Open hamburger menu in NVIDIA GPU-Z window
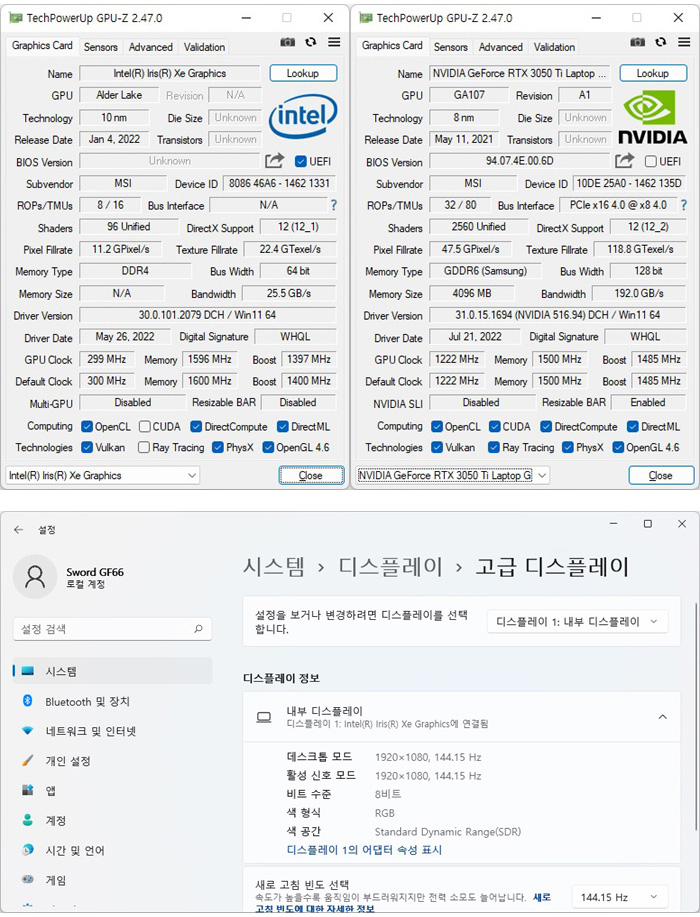The width and height of the screenshot is (700, 917). (x=684, y=42)
